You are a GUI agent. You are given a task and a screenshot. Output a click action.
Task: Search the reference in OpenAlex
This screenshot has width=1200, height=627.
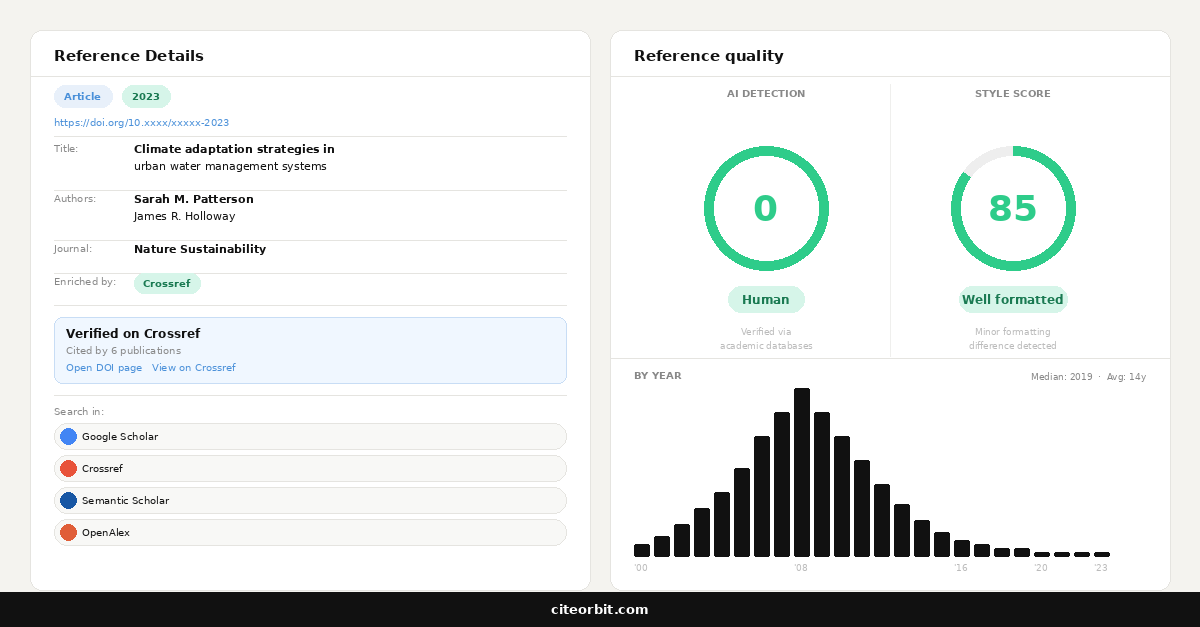pyautogui.click(x=310, y=532)
